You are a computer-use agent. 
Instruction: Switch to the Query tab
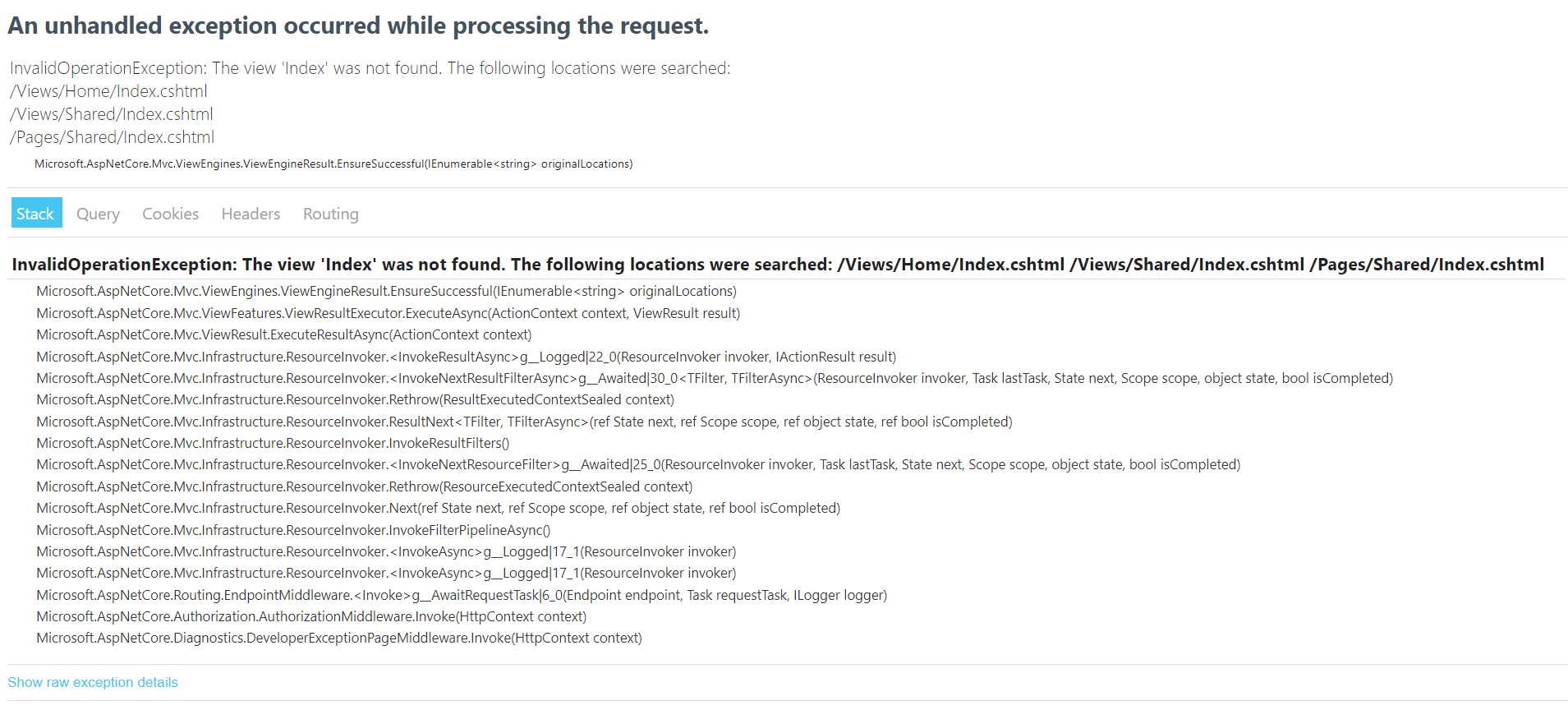click(x=97, y=213)
